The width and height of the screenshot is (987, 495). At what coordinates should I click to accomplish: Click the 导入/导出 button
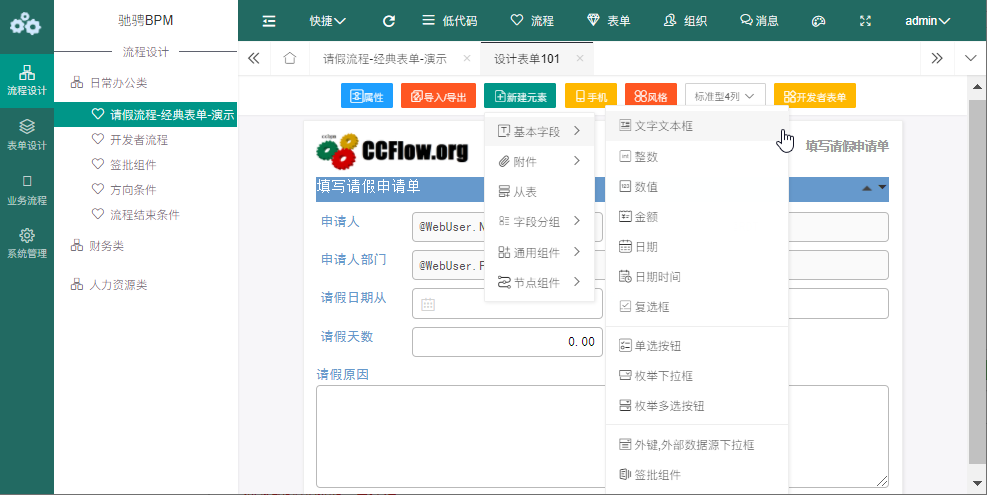click(438, 96)
